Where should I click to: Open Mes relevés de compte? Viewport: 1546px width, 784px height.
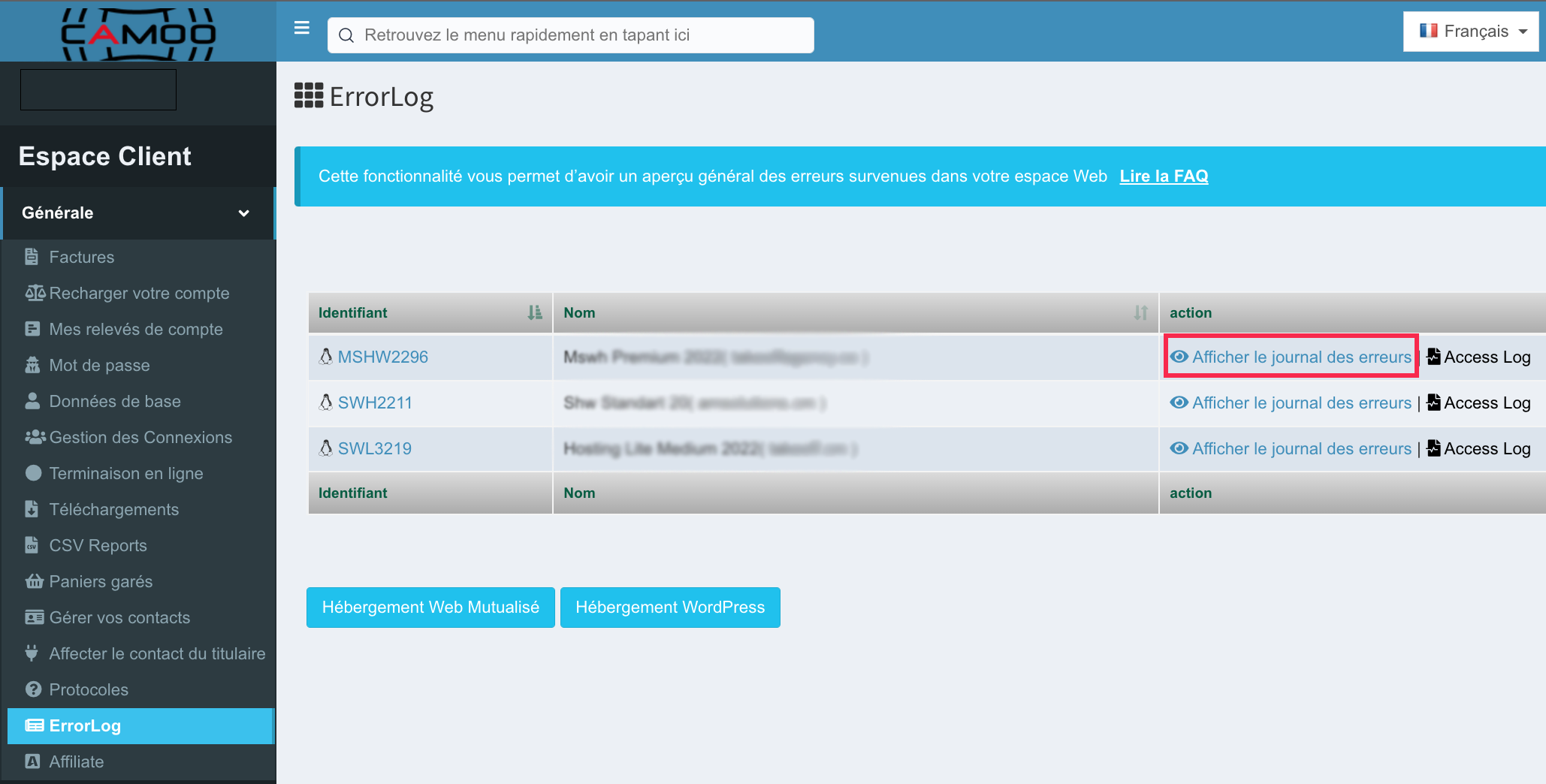[136, 329]
